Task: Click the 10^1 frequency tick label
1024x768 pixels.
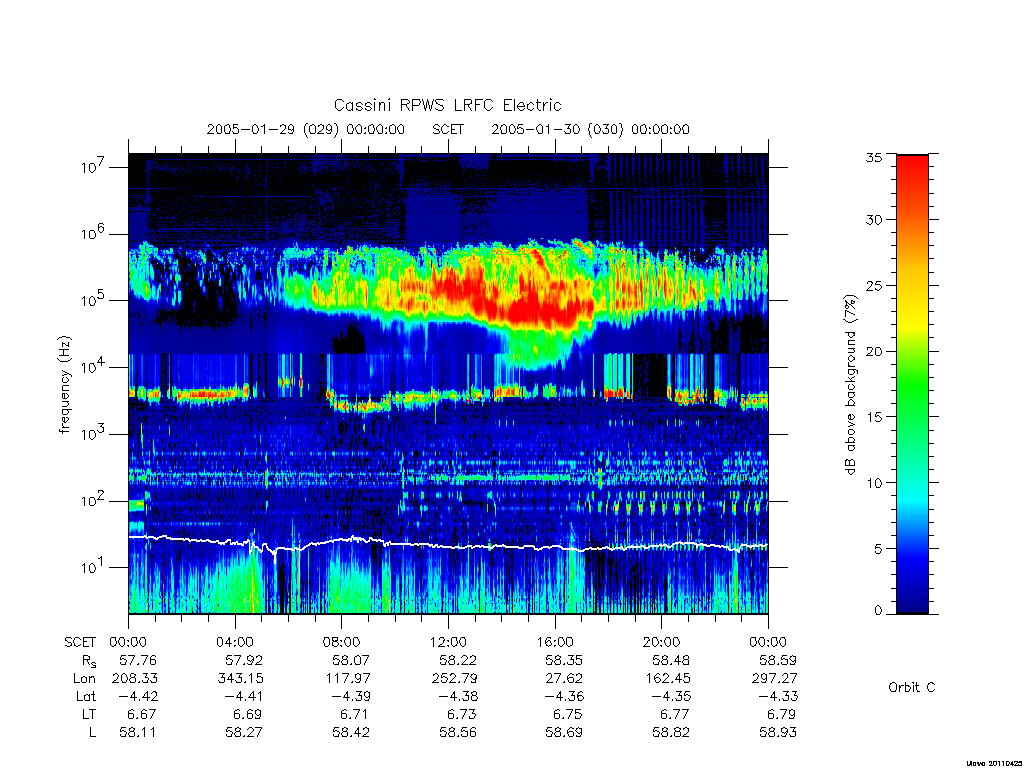Action: click(94, 567)
